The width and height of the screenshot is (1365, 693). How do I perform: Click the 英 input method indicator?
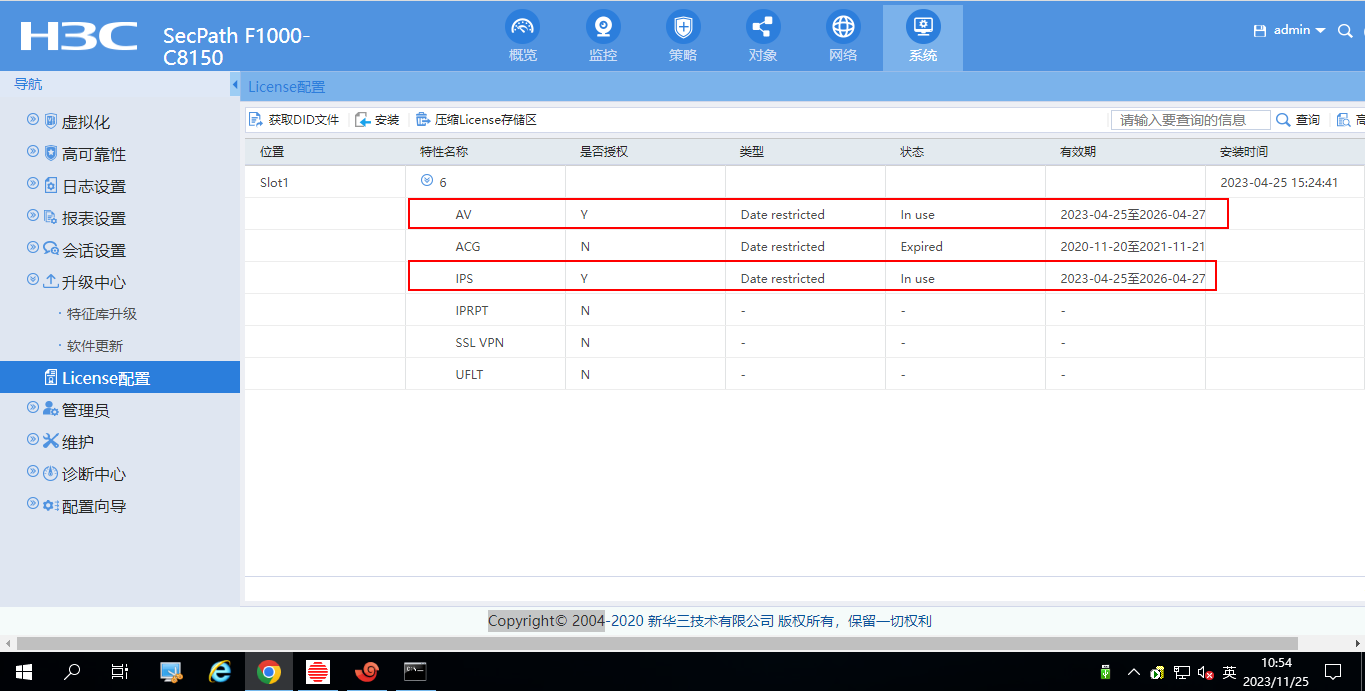pos(1229,672)
